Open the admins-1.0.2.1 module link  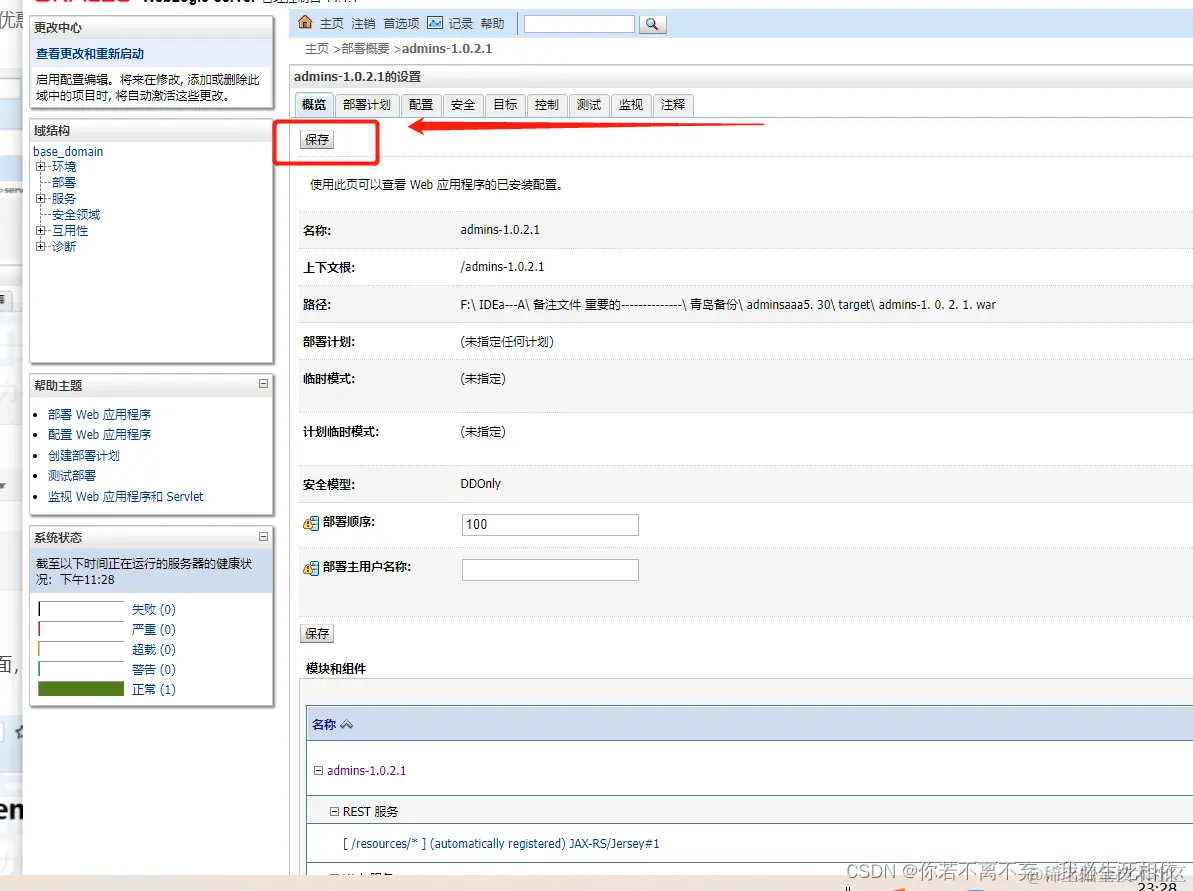point(367,771)
